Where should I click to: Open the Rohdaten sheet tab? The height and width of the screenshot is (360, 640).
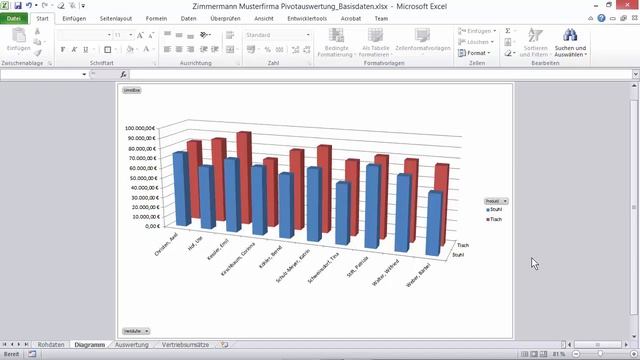pyautogui.click(x=51, y=344)
